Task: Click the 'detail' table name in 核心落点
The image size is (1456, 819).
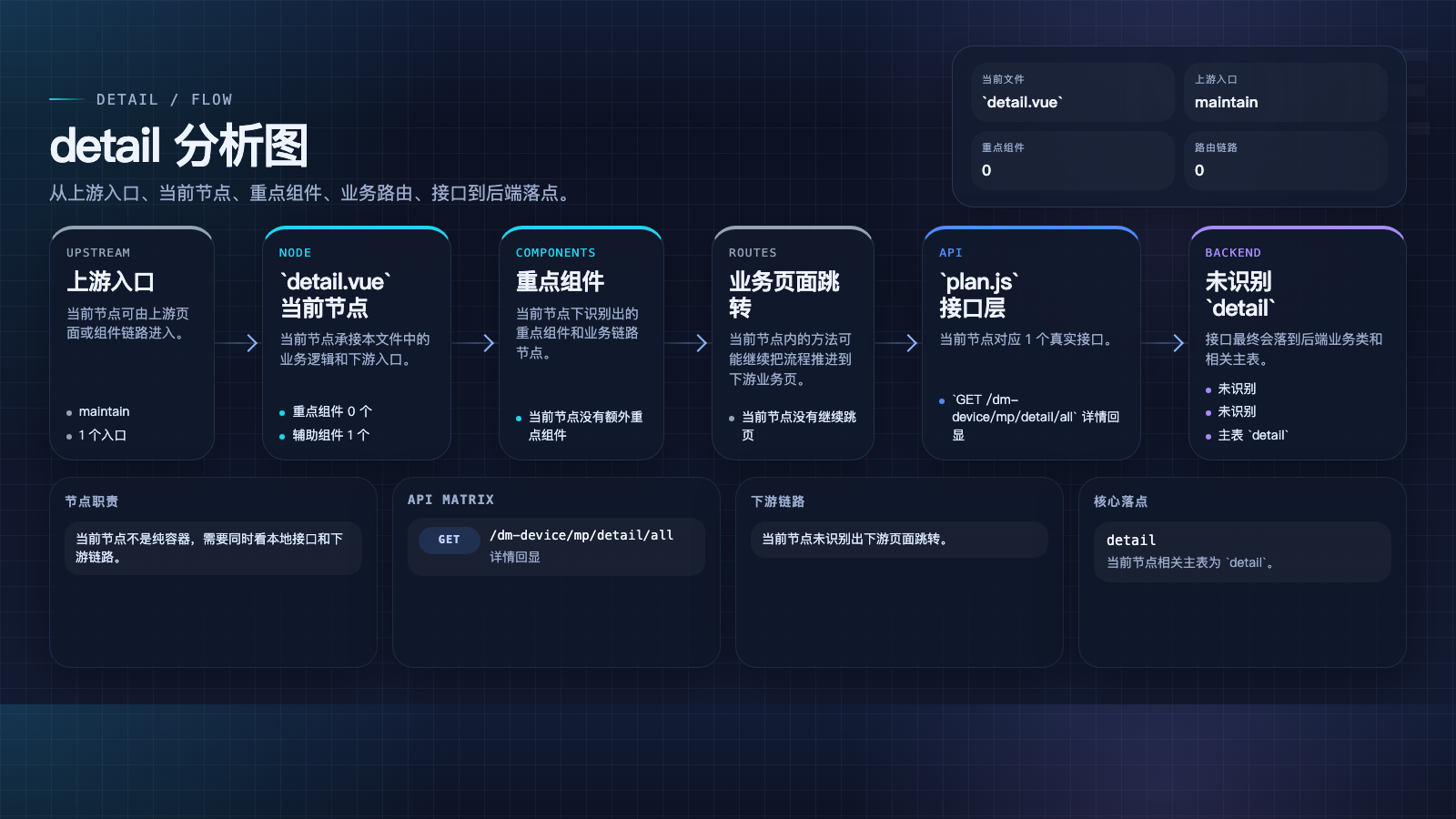Action: point(1131,541)
